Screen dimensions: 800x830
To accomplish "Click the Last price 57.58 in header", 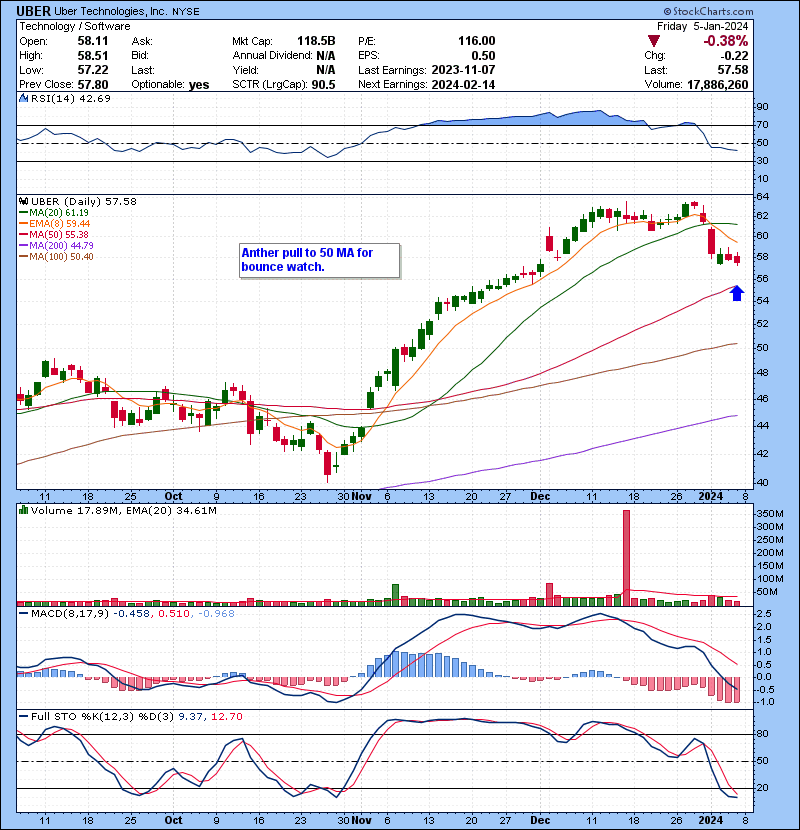I will click(x=733, y=70).
